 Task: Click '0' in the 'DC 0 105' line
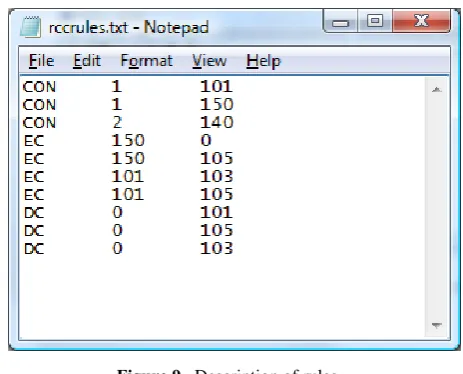pos(117,231)
